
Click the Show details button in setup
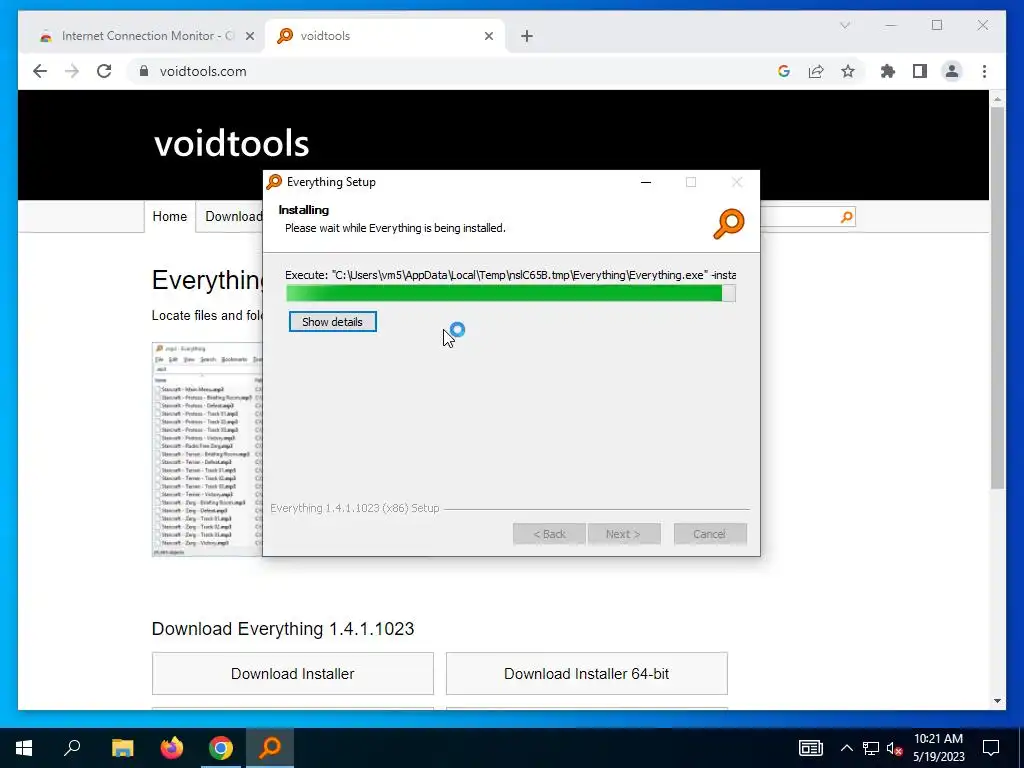332,322
